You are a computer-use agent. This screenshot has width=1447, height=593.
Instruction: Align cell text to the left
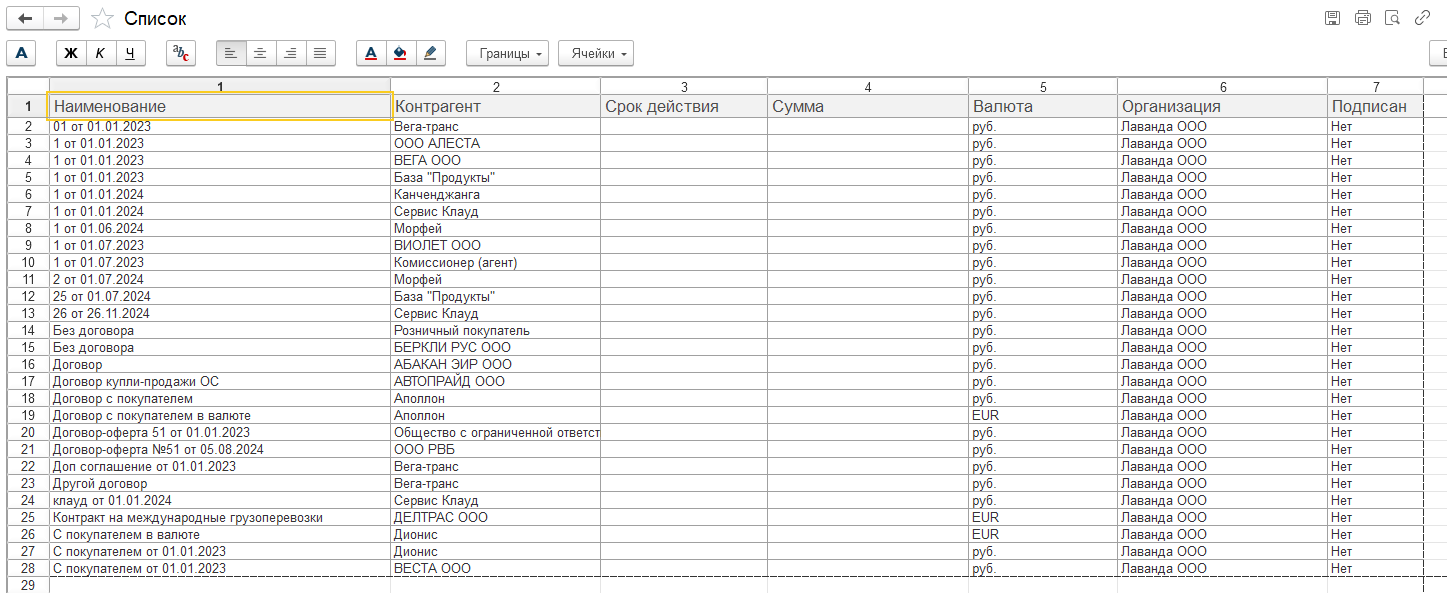(231, 53)
